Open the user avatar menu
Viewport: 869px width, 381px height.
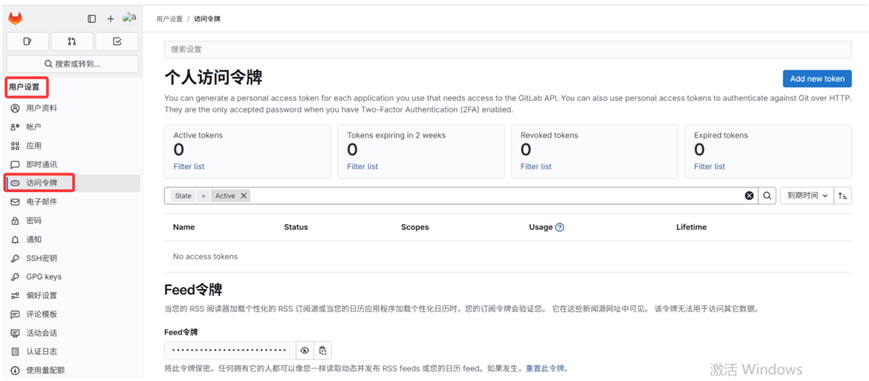pos(130,18)
